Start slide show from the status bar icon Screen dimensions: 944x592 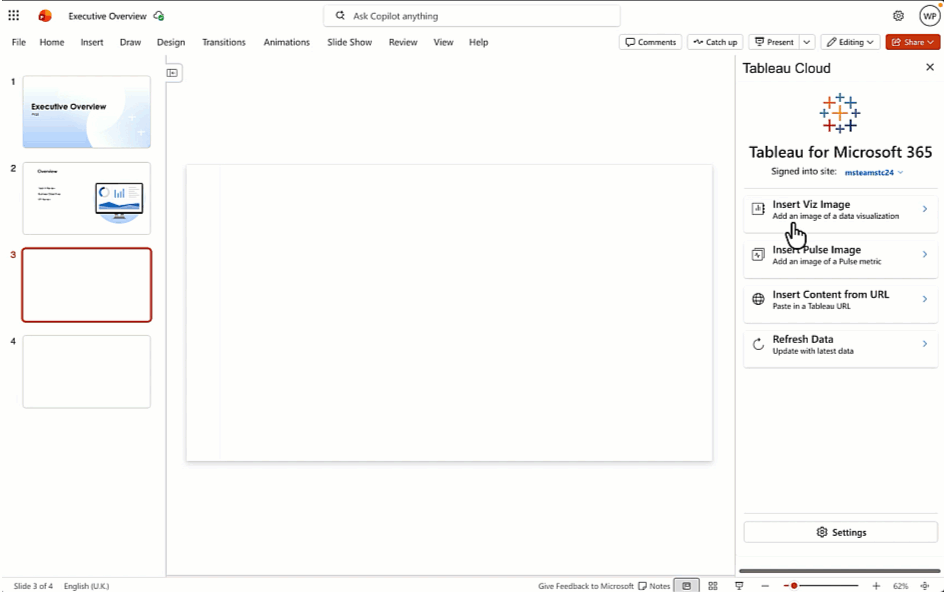(739, 586)
